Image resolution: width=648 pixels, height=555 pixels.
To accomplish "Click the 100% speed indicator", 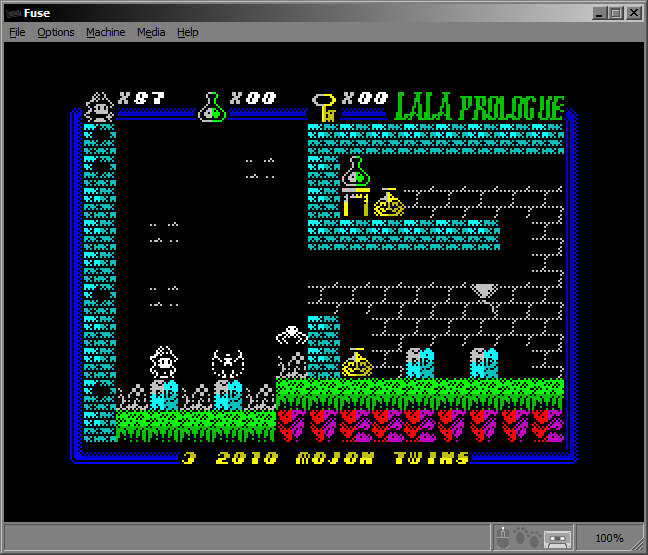I will tap(609, 538).
